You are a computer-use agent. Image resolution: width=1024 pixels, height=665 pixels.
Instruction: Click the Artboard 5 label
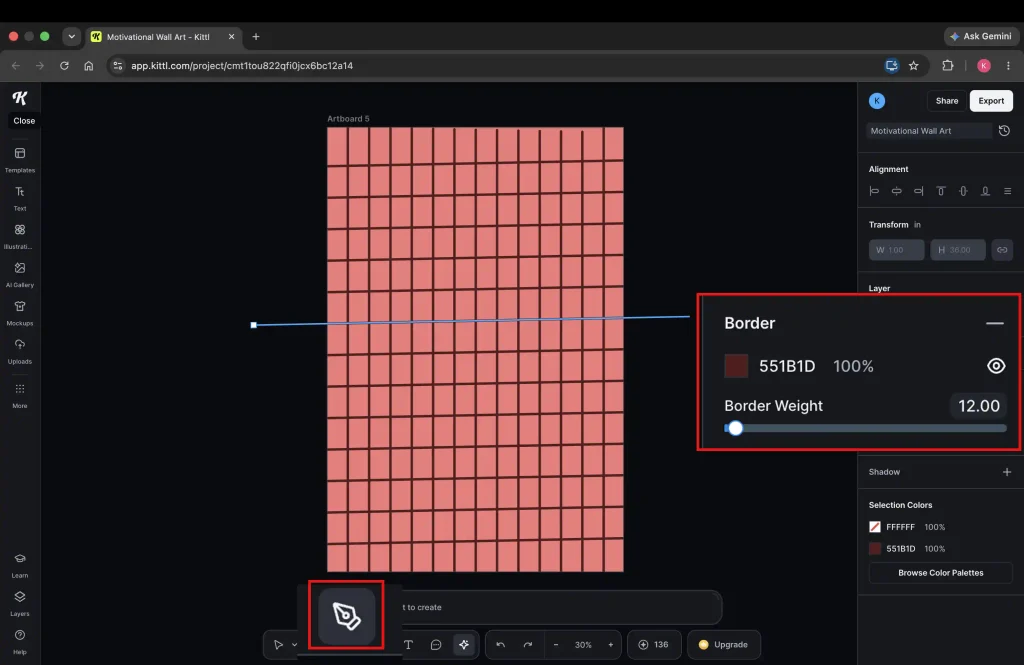click(x=348, y=119)
